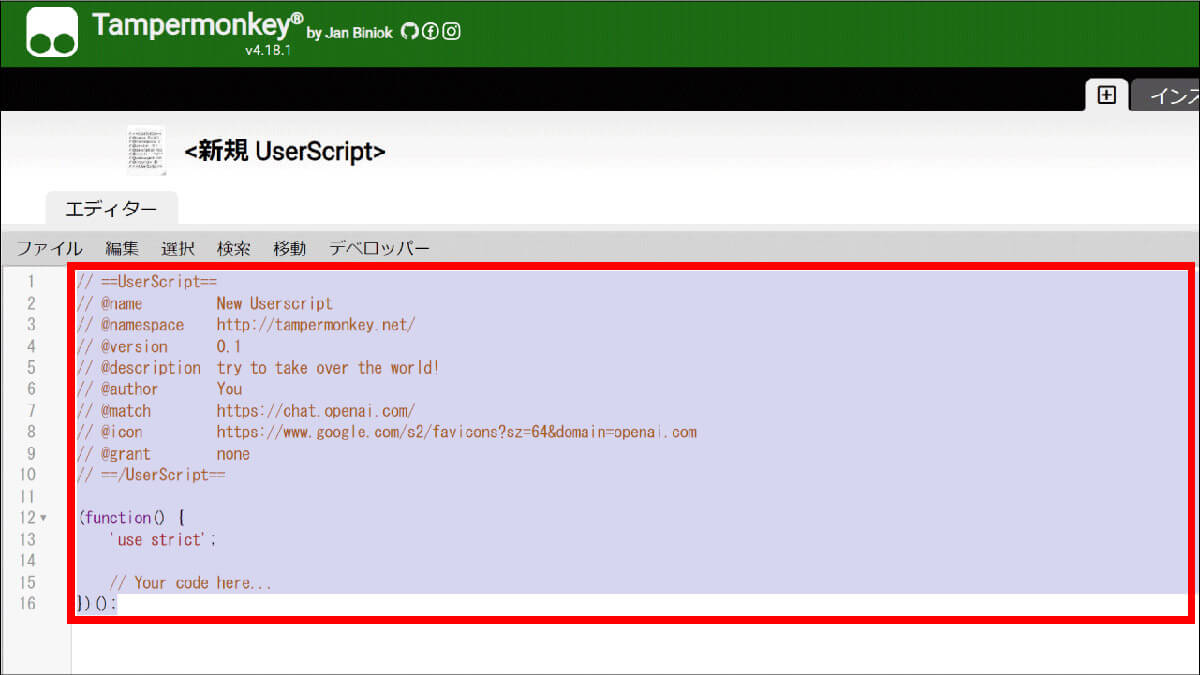Screen dimensions: 1200x675
Task: Click the Tampermonkey logo icon
Action: (x=53, y=33)
